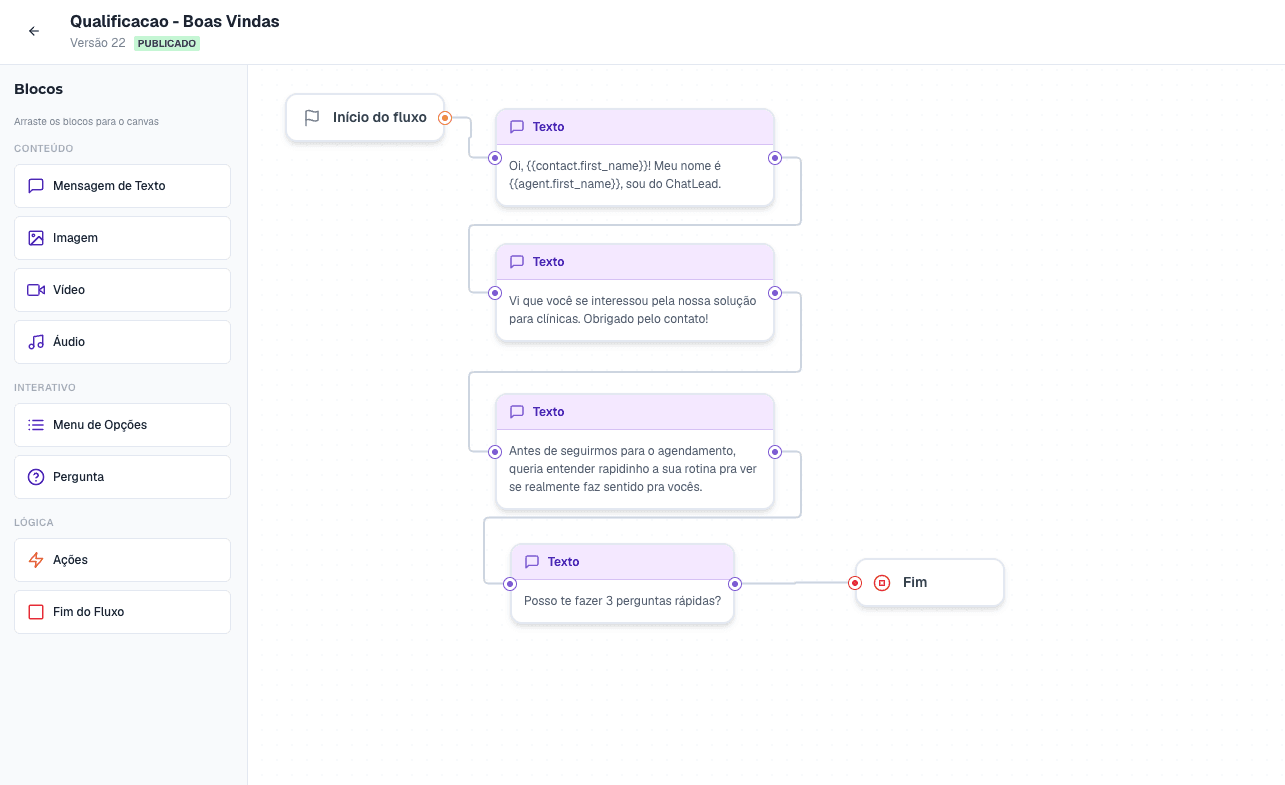Click the 'Vi que você se interessou' message text

[x=633, y=310]
